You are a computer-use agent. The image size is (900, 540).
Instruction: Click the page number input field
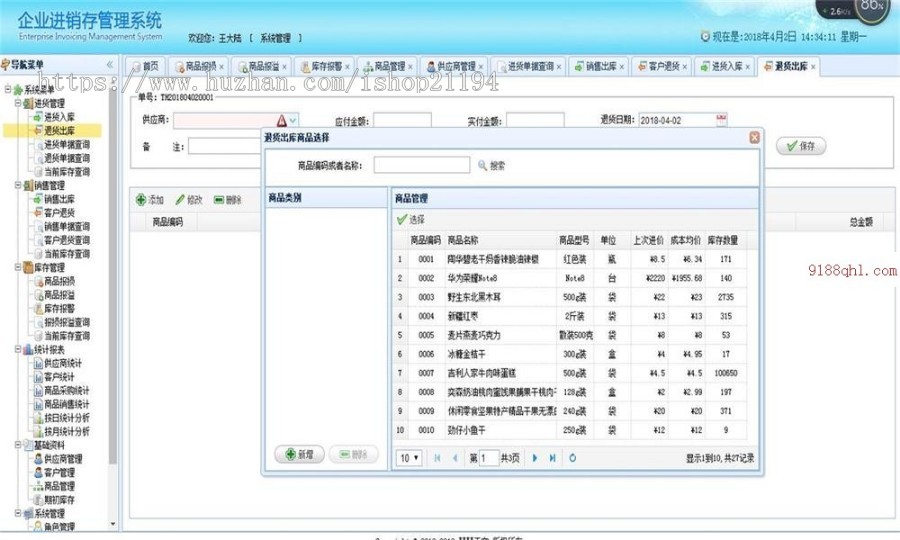pos(489,458)
